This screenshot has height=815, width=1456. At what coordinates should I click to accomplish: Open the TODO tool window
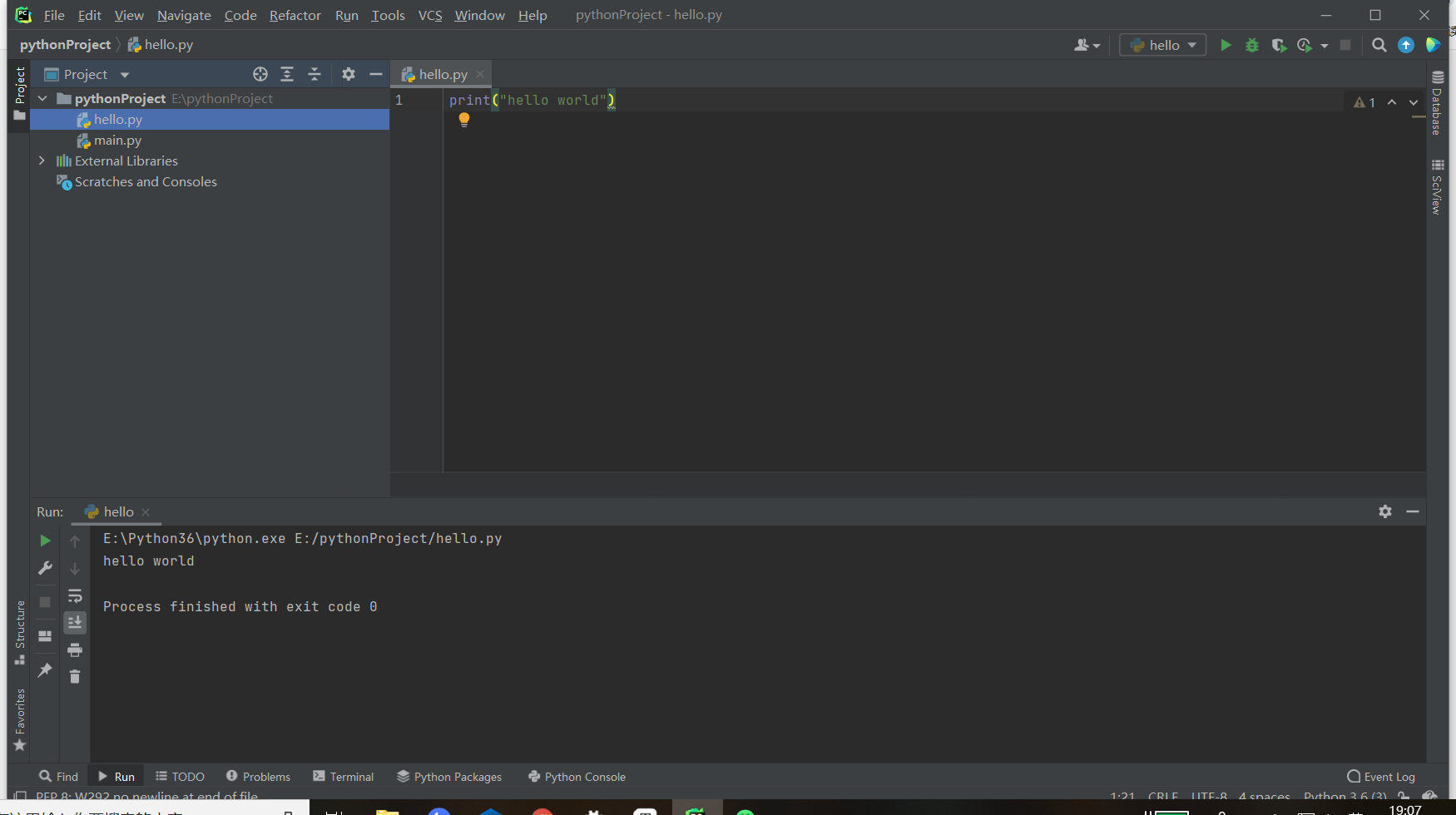(x=180, y=776)
